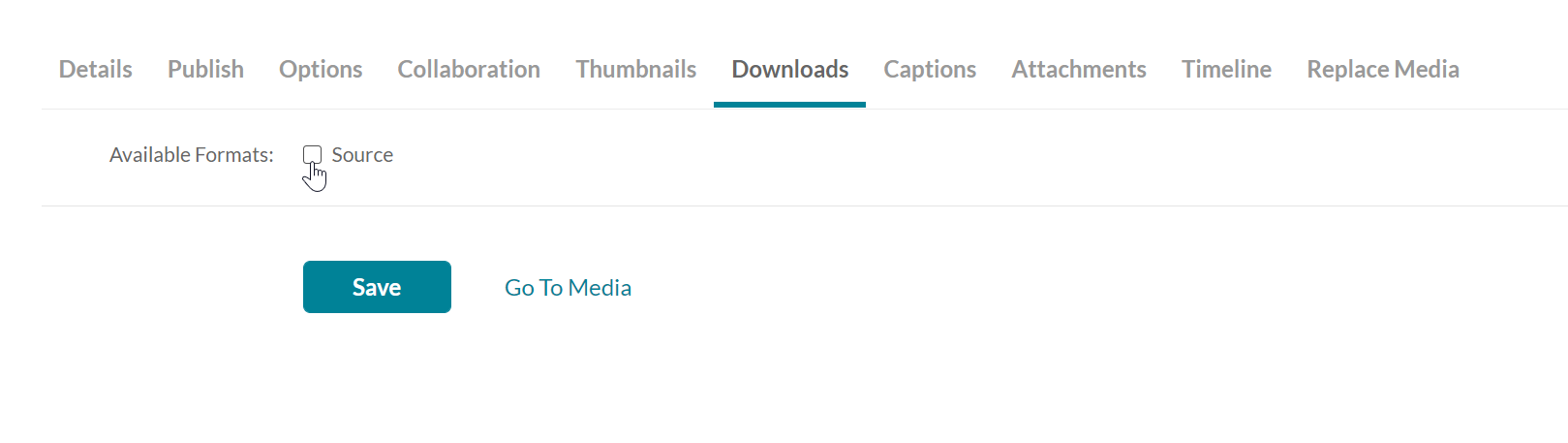Enable the Source format checkbox

312,155
